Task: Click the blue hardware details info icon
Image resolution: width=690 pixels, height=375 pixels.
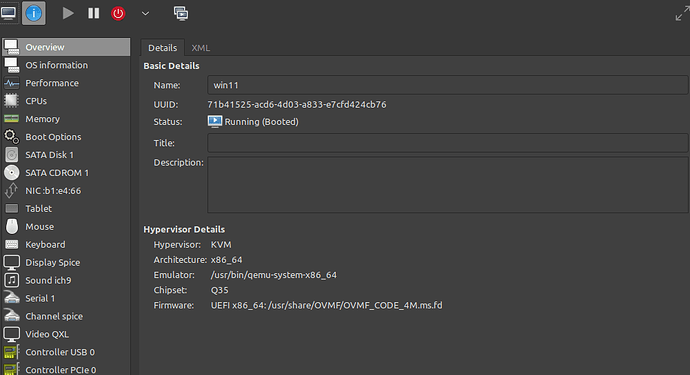Action: tap(33, 13)
